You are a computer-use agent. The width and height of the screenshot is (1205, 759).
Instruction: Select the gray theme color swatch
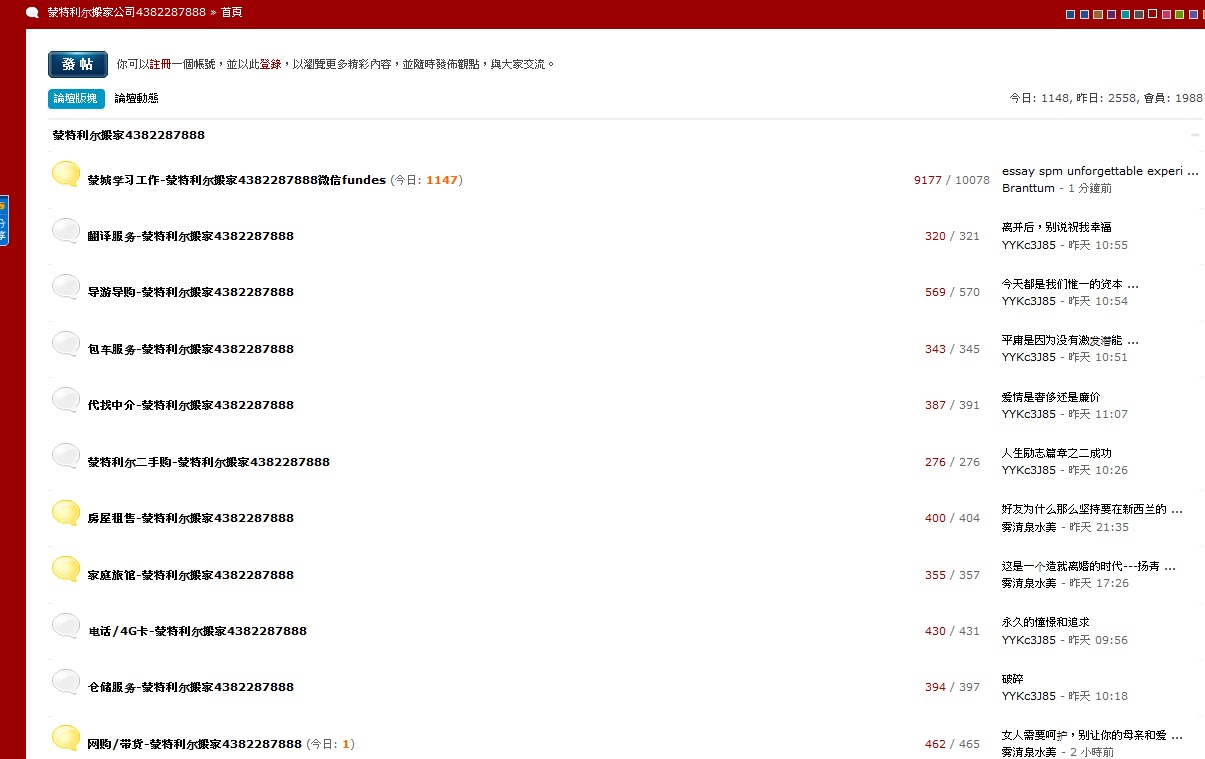tap(1139, 14)
